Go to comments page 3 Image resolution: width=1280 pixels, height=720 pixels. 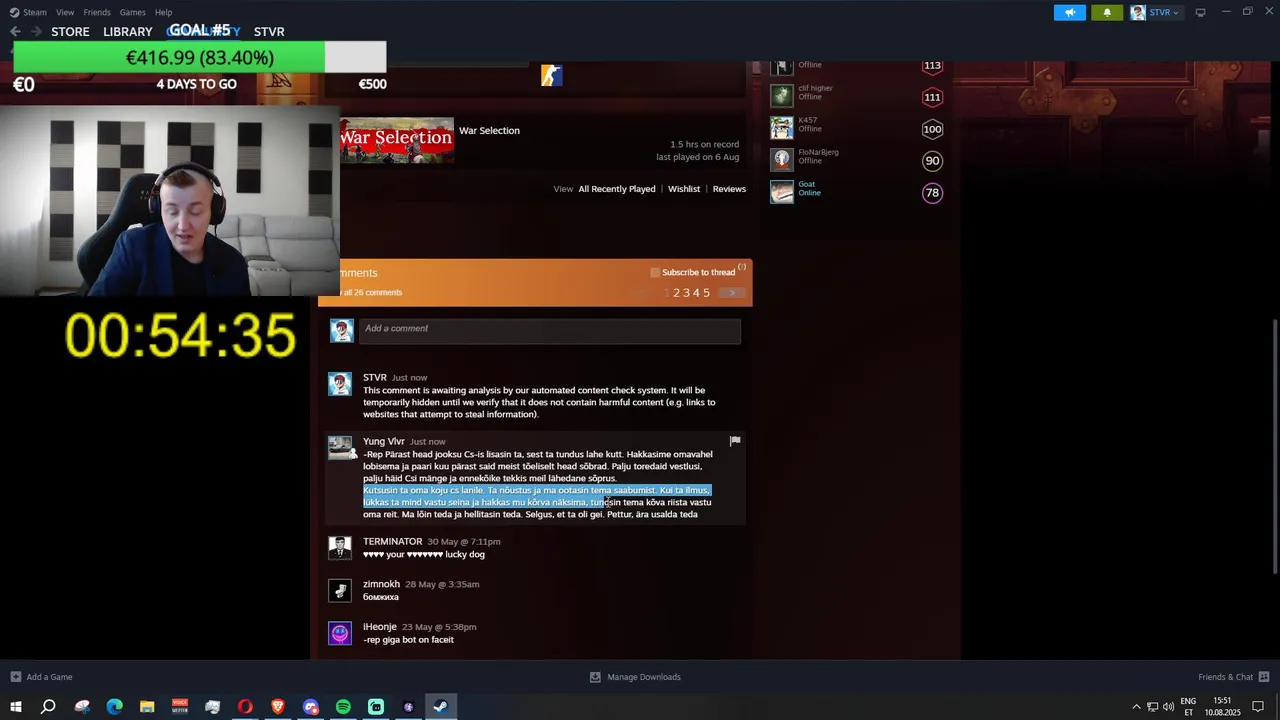click(x=686, y=293)
